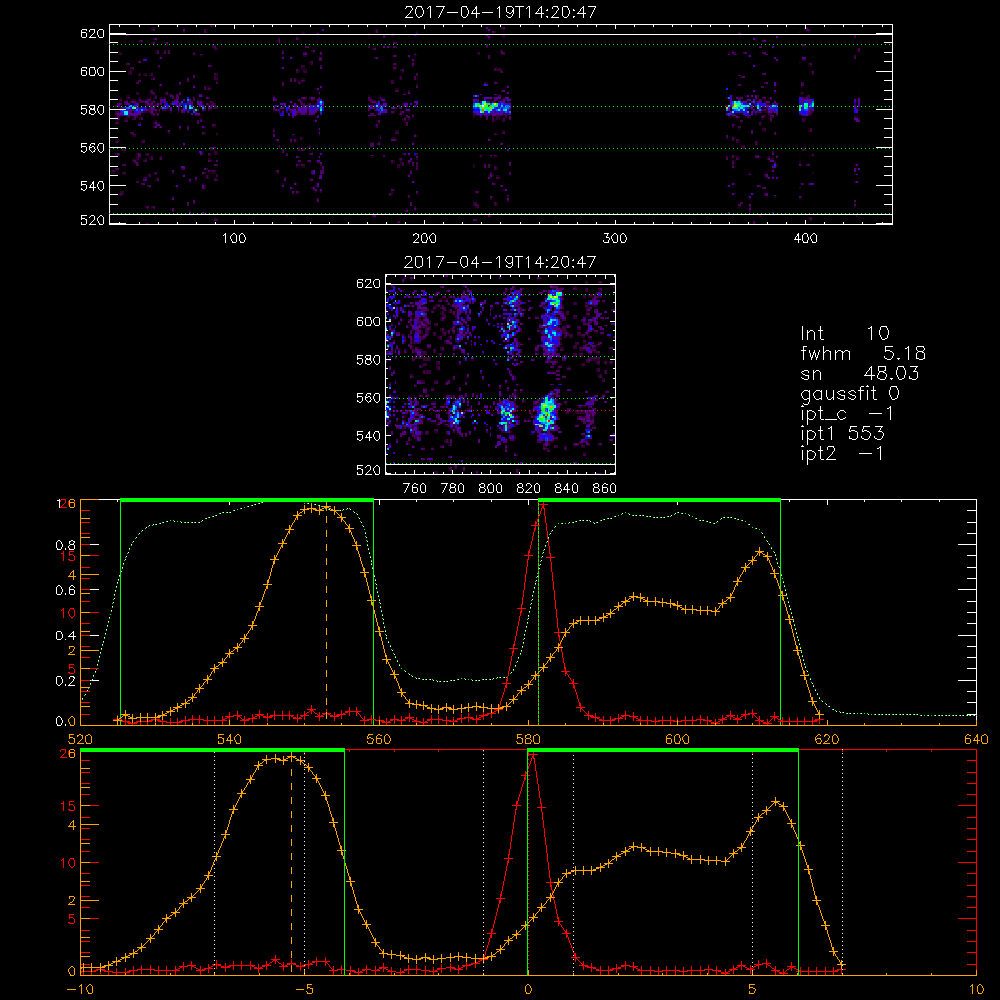Select the 'Int 10' parameter line
The width and height of the screenshot is (1000, 1000).
844,334
